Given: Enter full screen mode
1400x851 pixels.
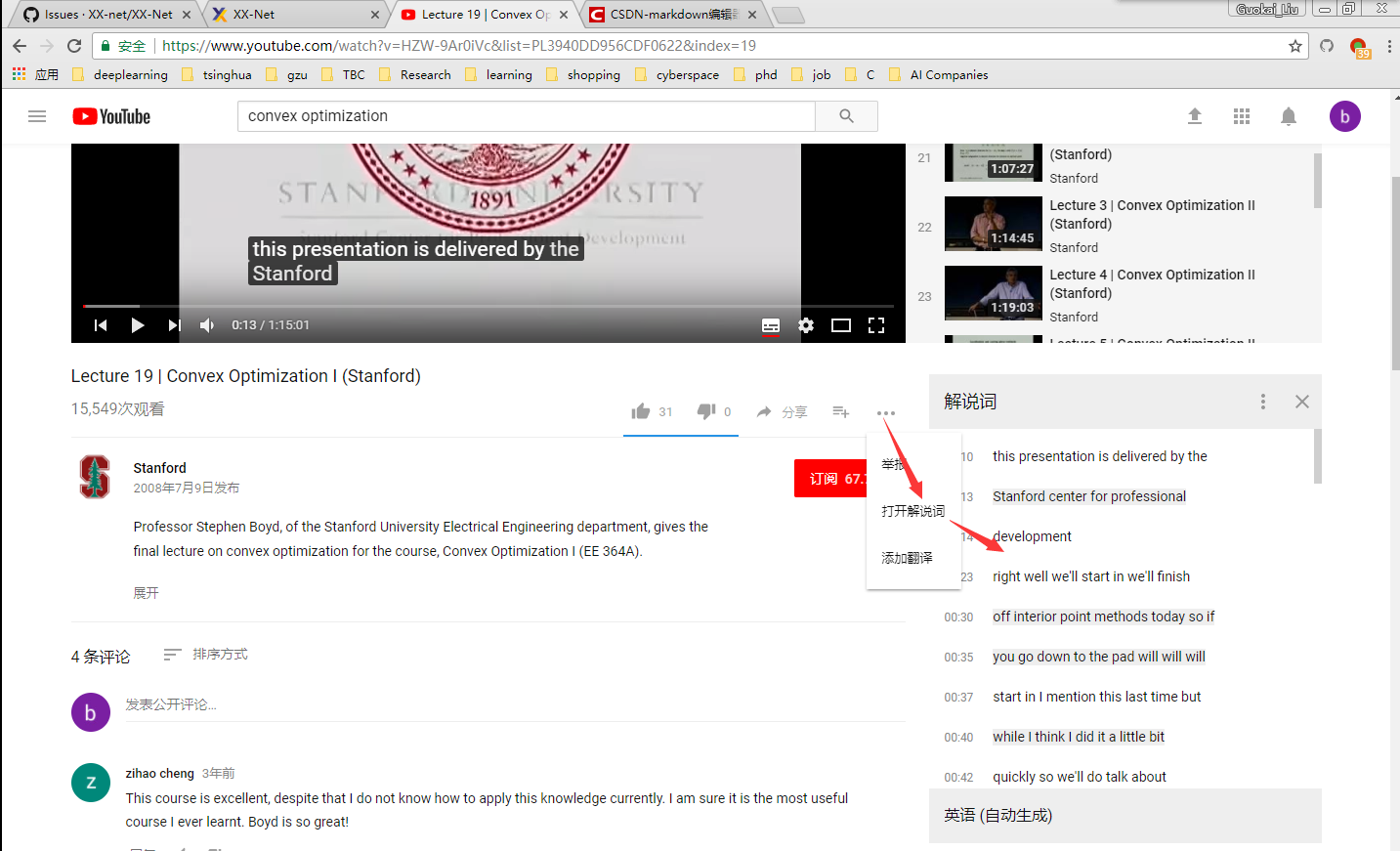Looking at the screenshot, I should pyautogui.click(x=876, y=325).
